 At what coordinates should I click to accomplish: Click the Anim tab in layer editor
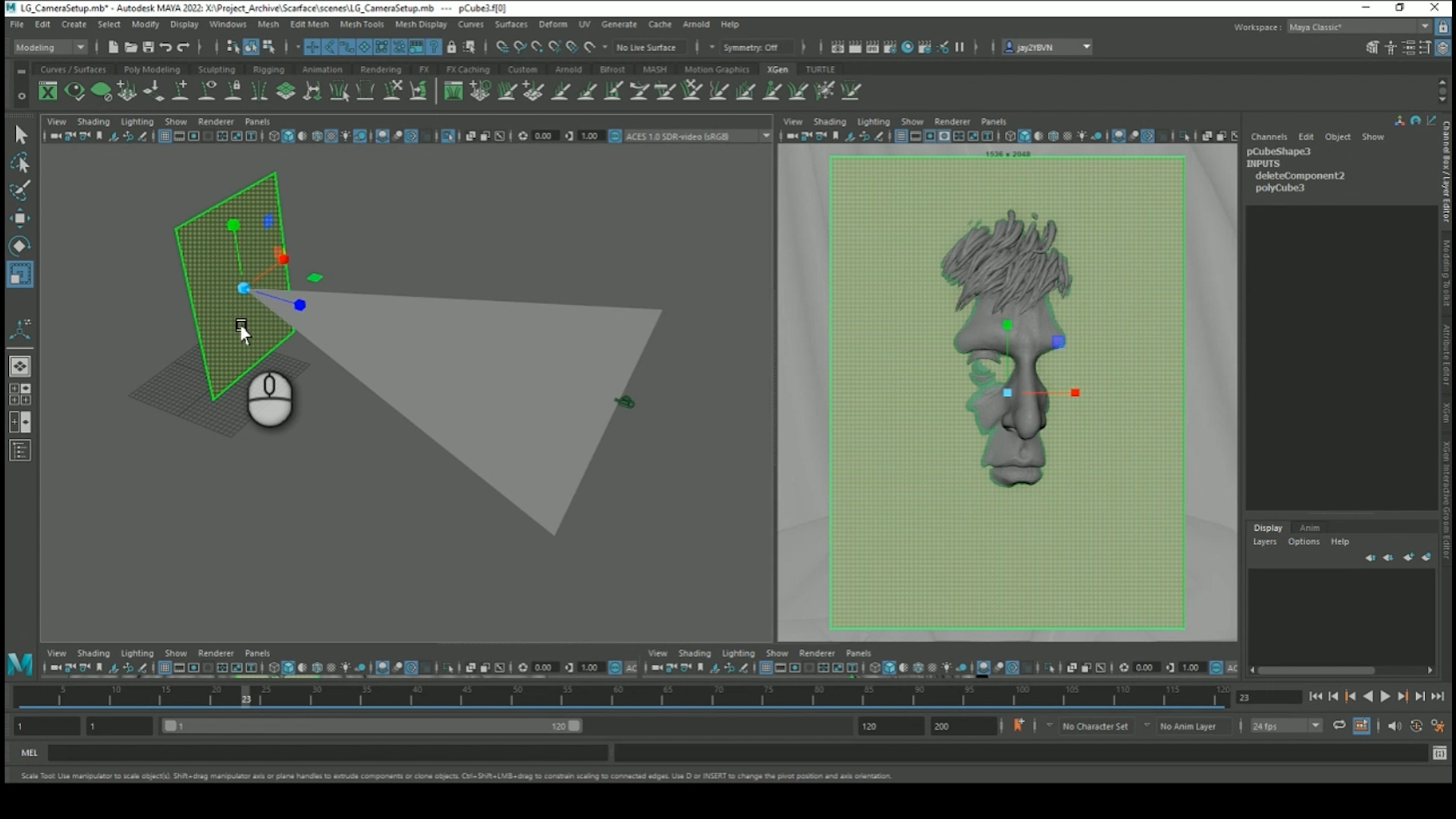(x=1309, y=528)
